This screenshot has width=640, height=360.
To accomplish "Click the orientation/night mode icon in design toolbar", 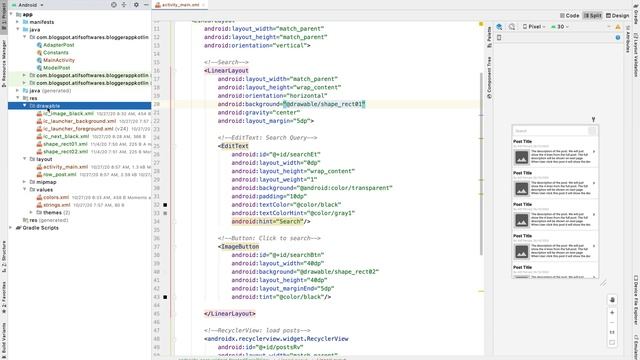I will (512, 27).
